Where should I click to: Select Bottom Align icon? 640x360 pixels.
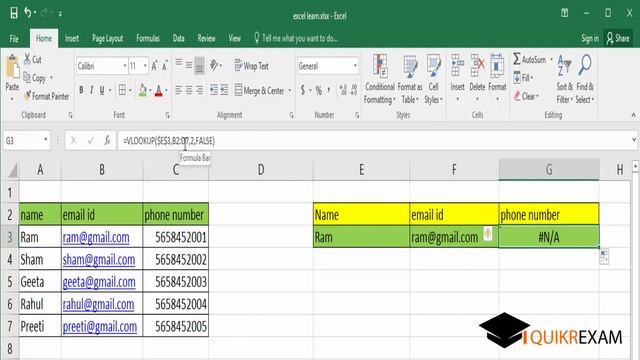point(199,65)
